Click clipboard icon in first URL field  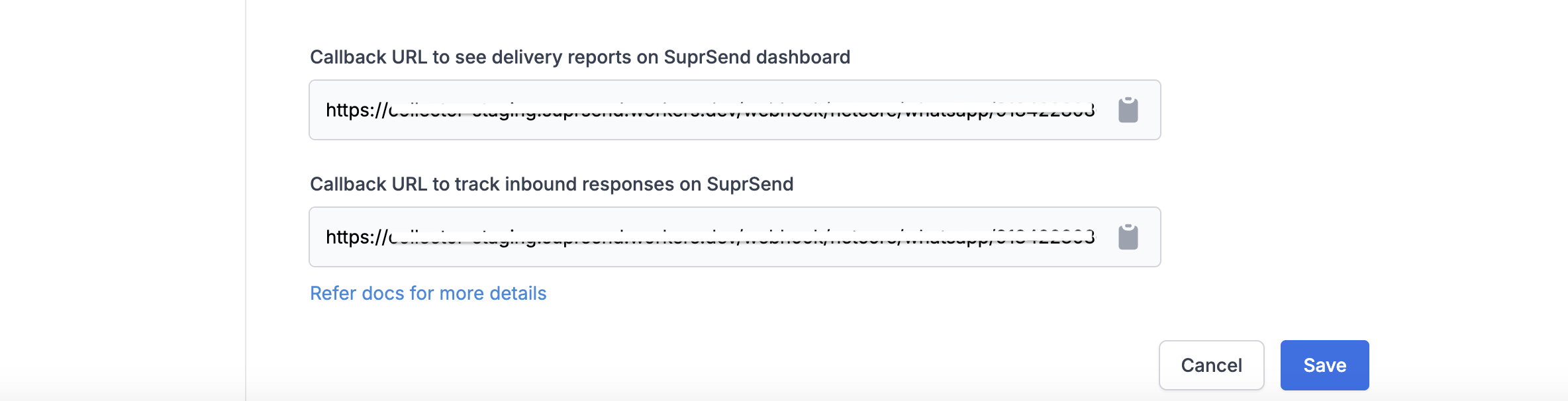tap(1128, 110)
